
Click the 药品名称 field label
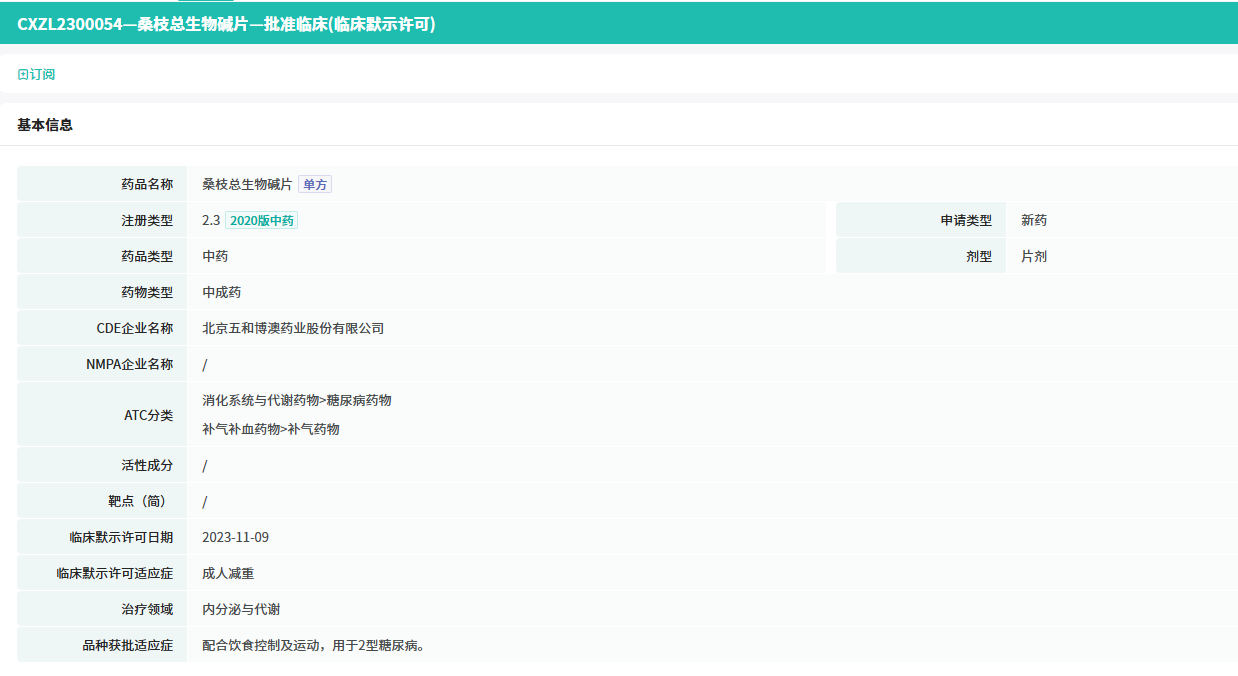click(x=147, y=184)
